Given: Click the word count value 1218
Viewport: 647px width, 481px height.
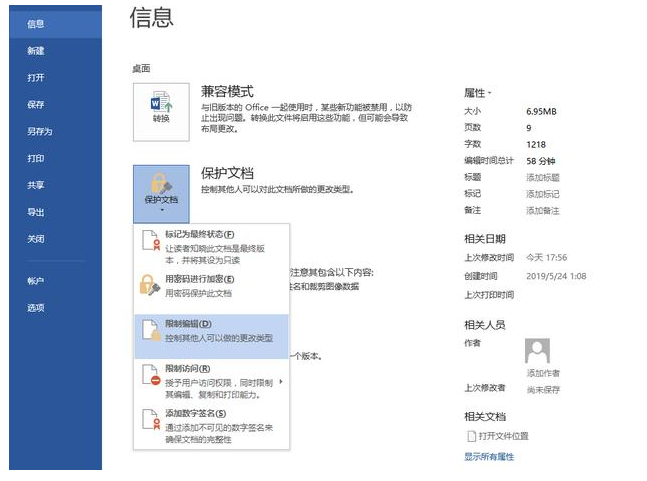Looking at the screenshot, I should click(x=536, y=144).
